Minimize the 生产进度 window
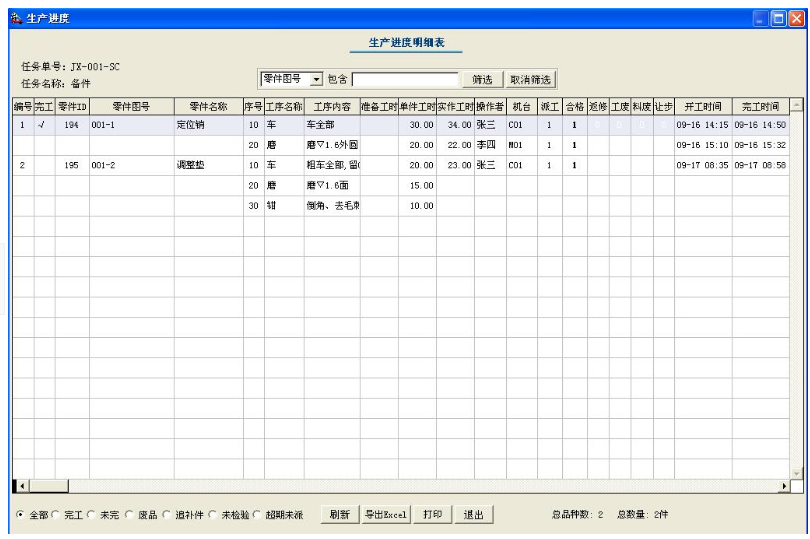This screenshot has height=540, width=810. (x=760, y=19)
